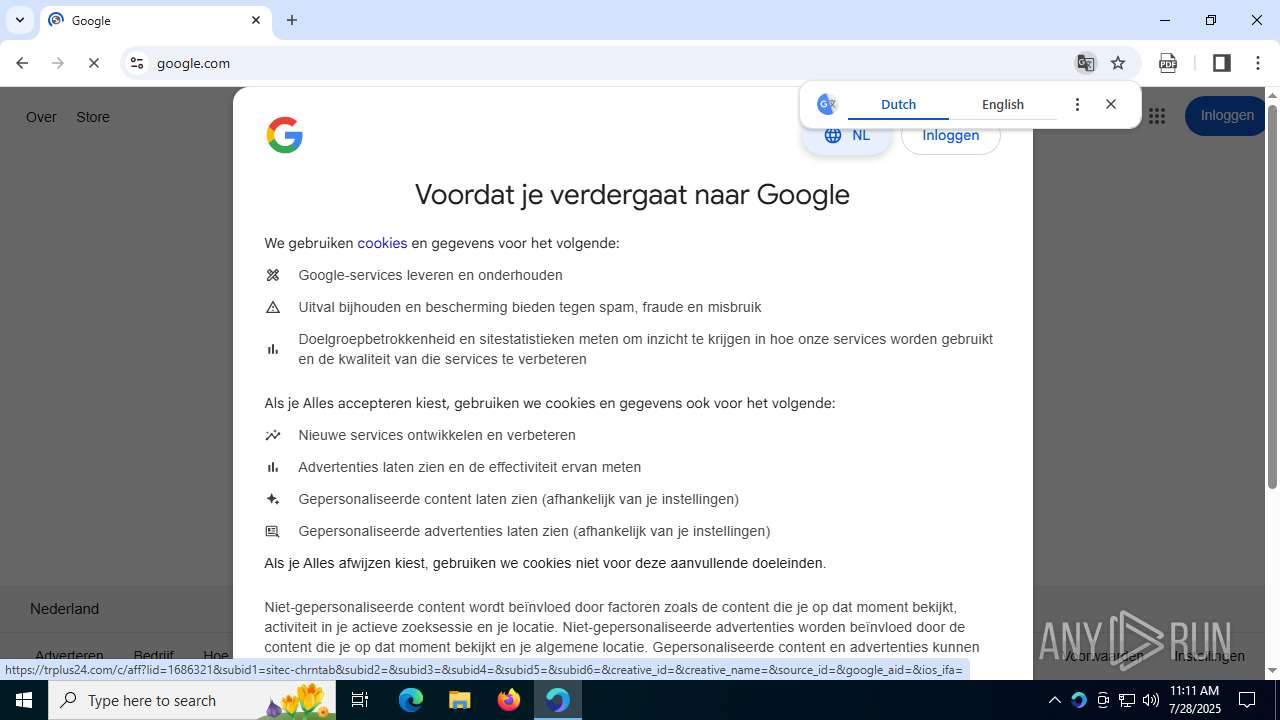Click the Google Translate icon in address bar
Viewport: 1280px width, 720px height.
pyautogui.click(x=1085, y=63)
